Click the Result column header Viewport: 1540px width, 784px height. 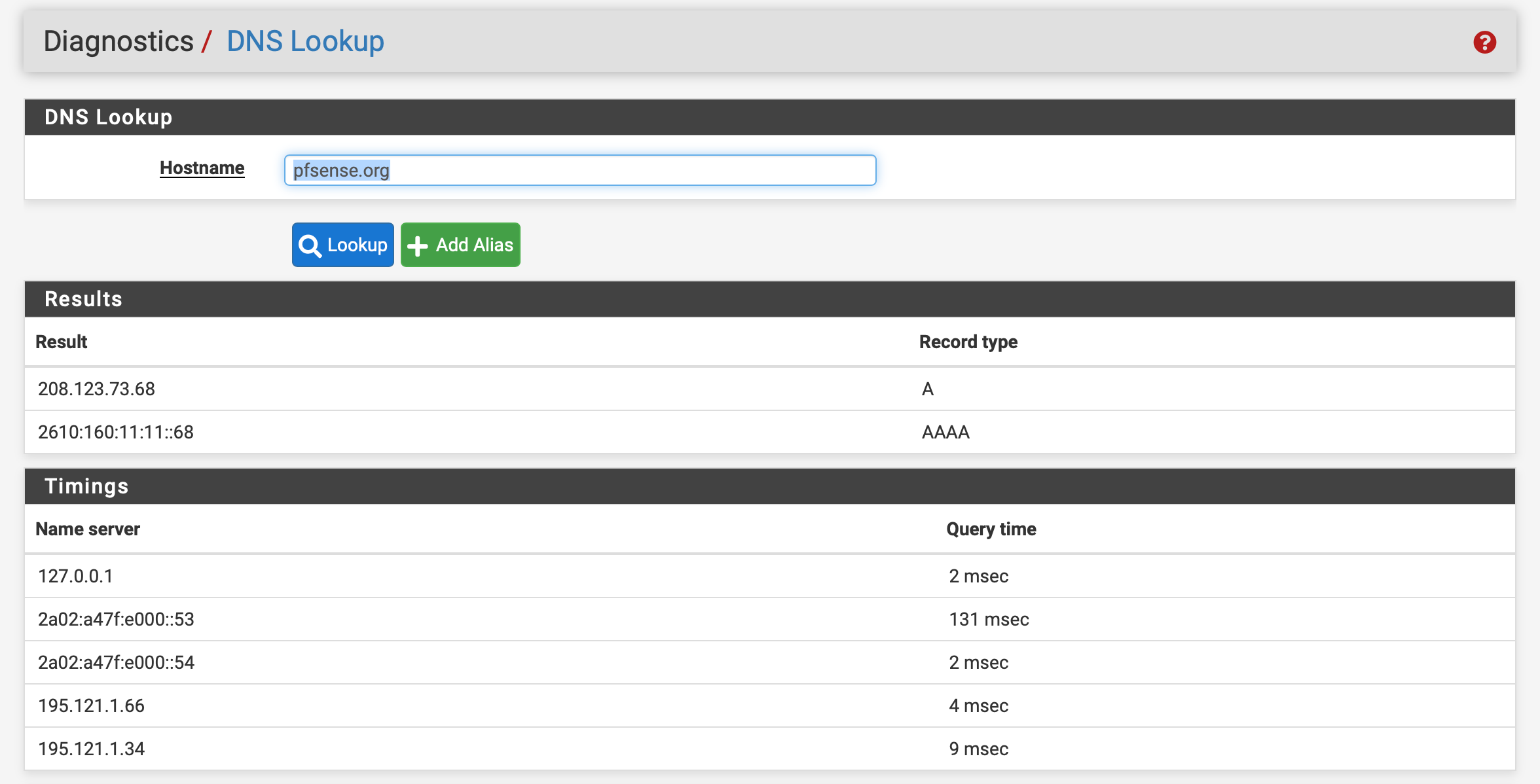point(61,342)
